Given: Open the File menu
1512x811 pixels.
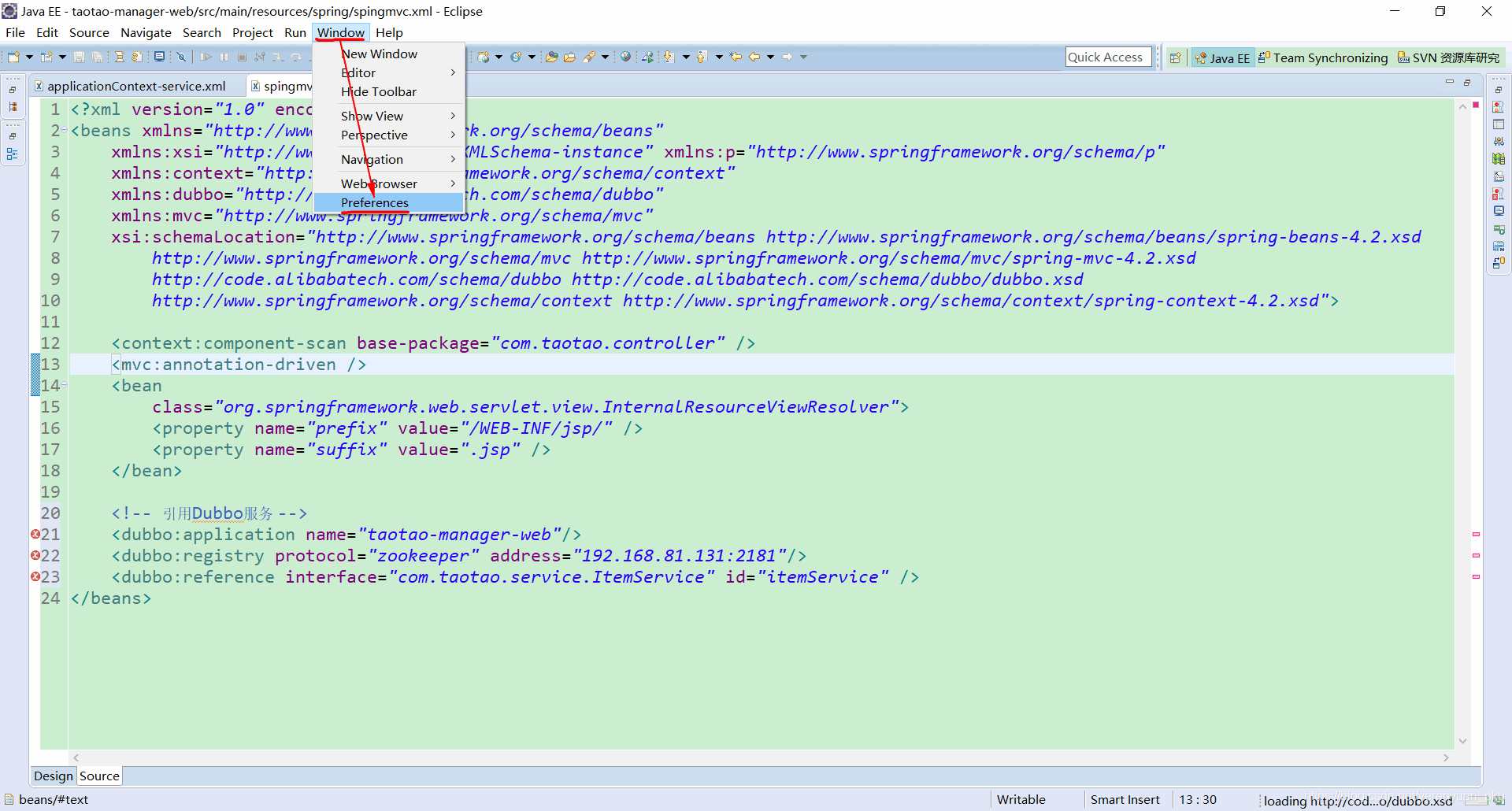Looking at the screenshot, I should (x=15, y=32).
